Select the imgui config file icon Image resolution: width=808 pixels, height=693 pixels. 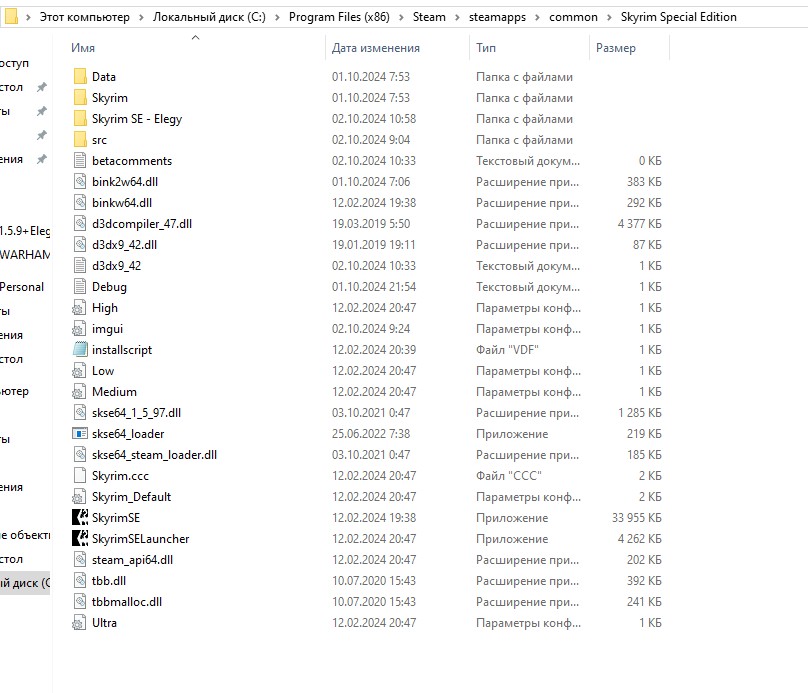(79, 329)
